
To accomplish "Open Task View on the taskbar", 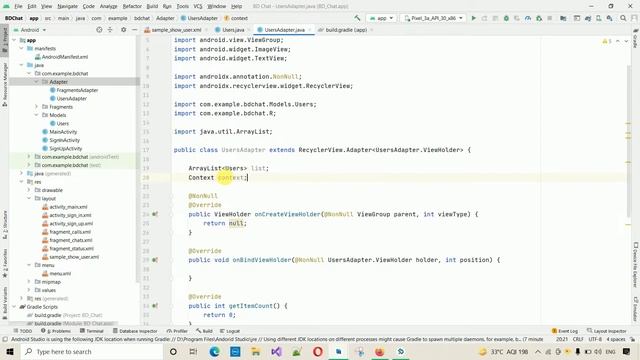I will (x=193, y=351).
